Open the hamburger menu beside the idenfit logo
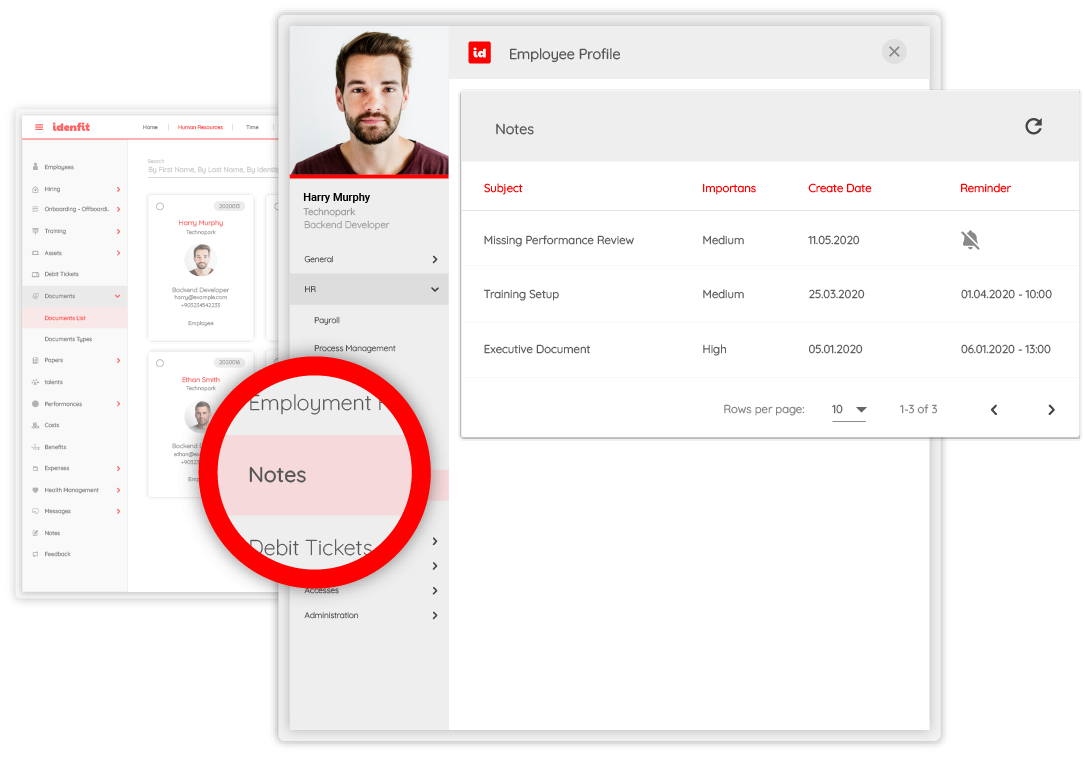The image size is (1084, 757). pyautogui.click(x=39, y=127)
